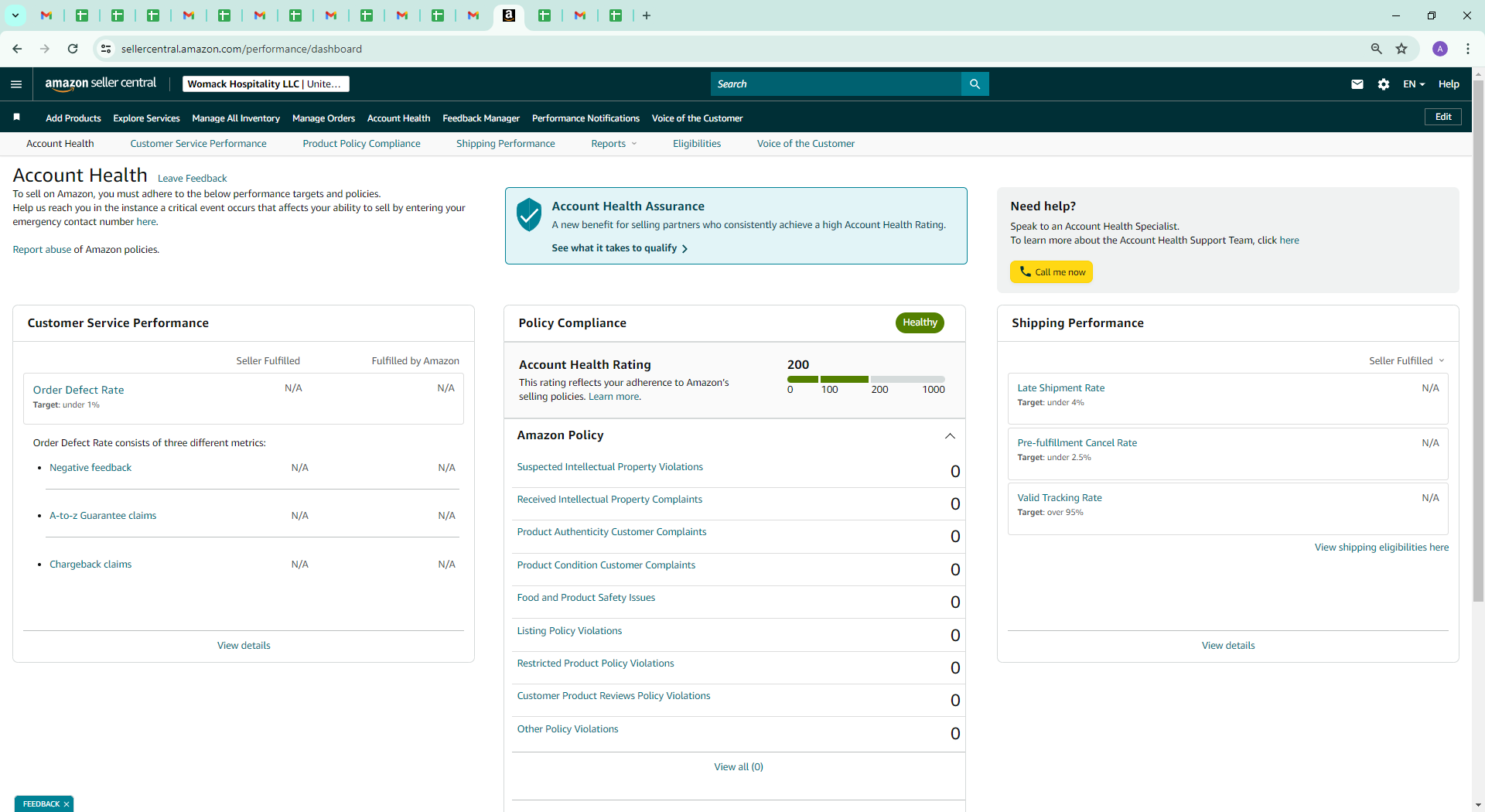
Task: Select the Product Policy Compliance tab
Action: point(361,144)
